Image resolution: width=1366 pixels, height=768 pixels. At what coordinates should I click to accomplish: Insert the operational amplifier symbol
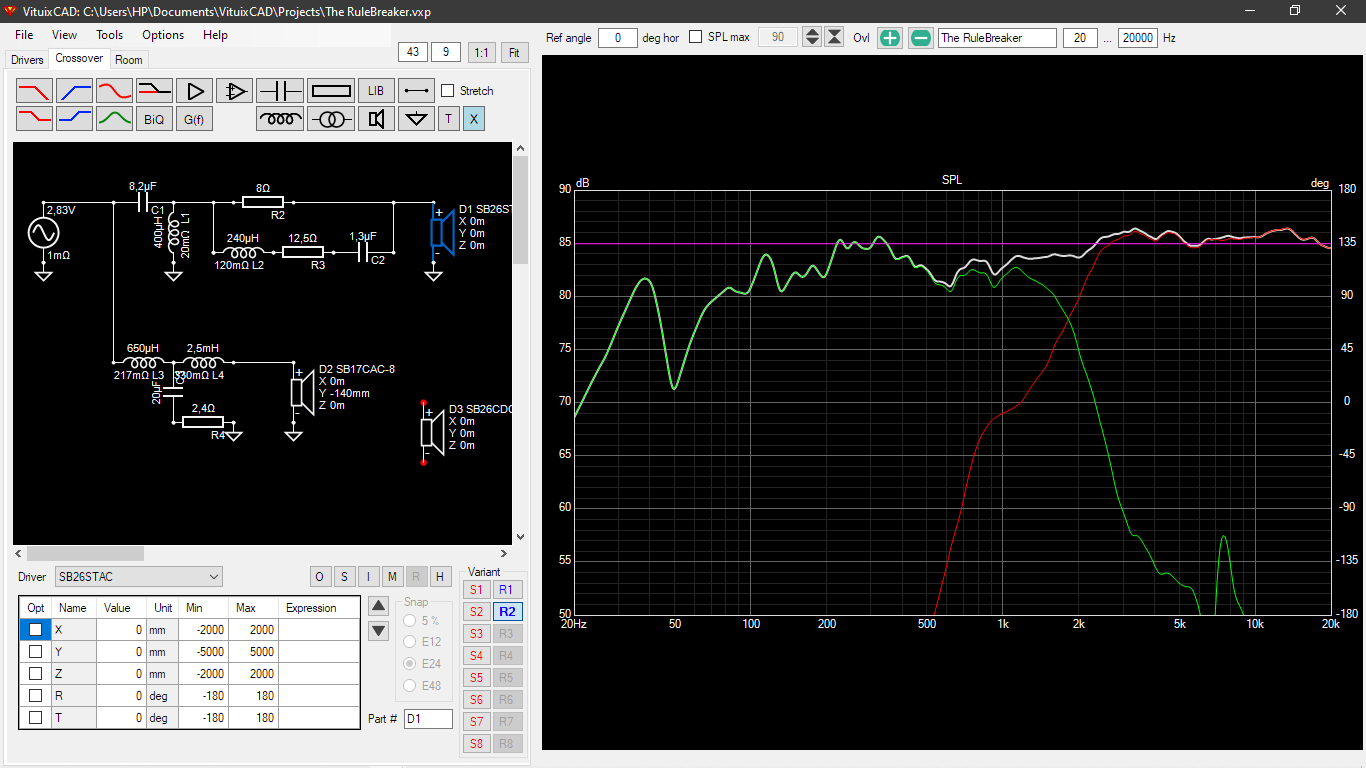(x=235, y=91)
